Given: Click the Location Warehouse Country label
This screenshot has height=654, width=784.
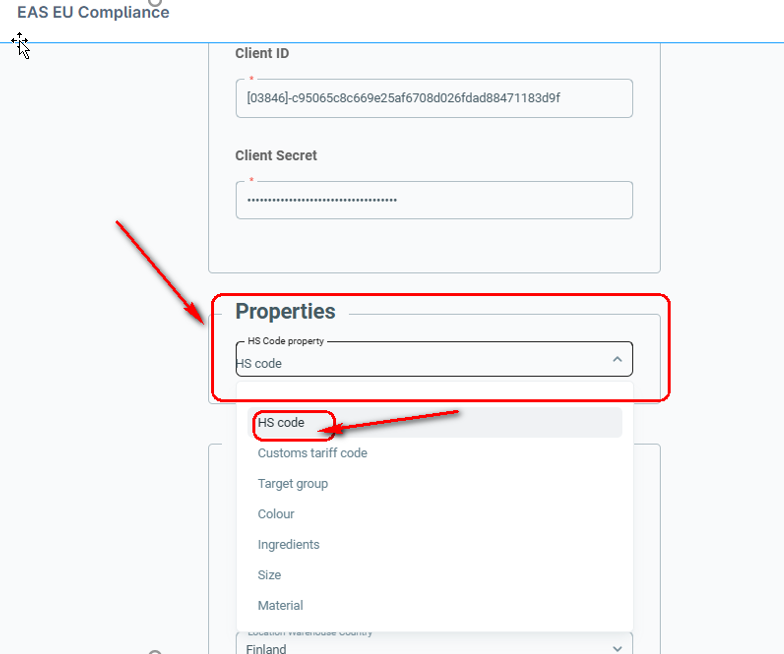Looking at the screenshot, I should tap(310, 632).
